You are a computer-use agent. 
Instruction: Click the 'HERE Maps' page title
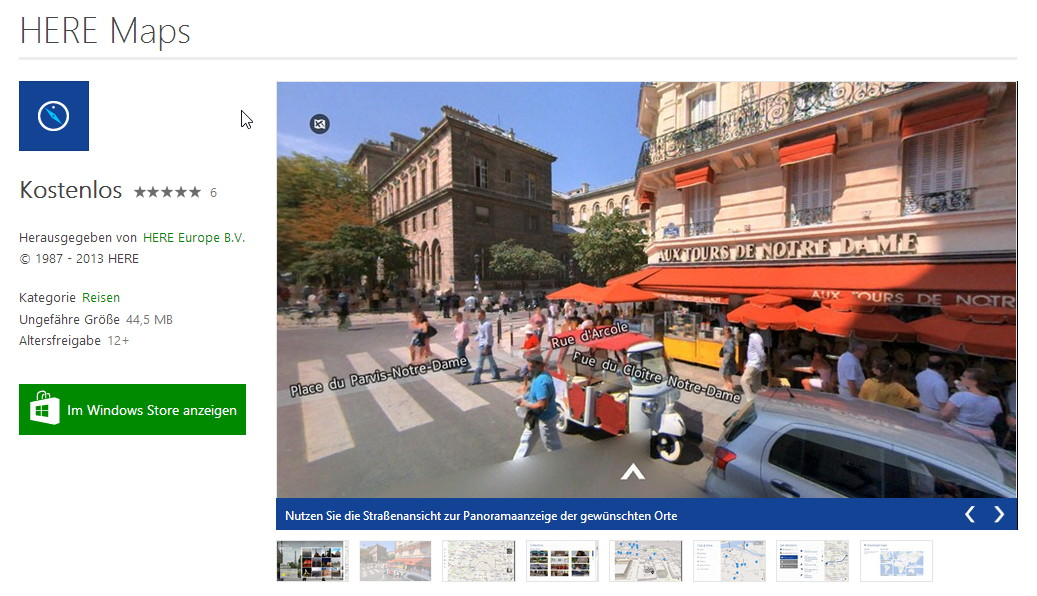tap(105, 31)
